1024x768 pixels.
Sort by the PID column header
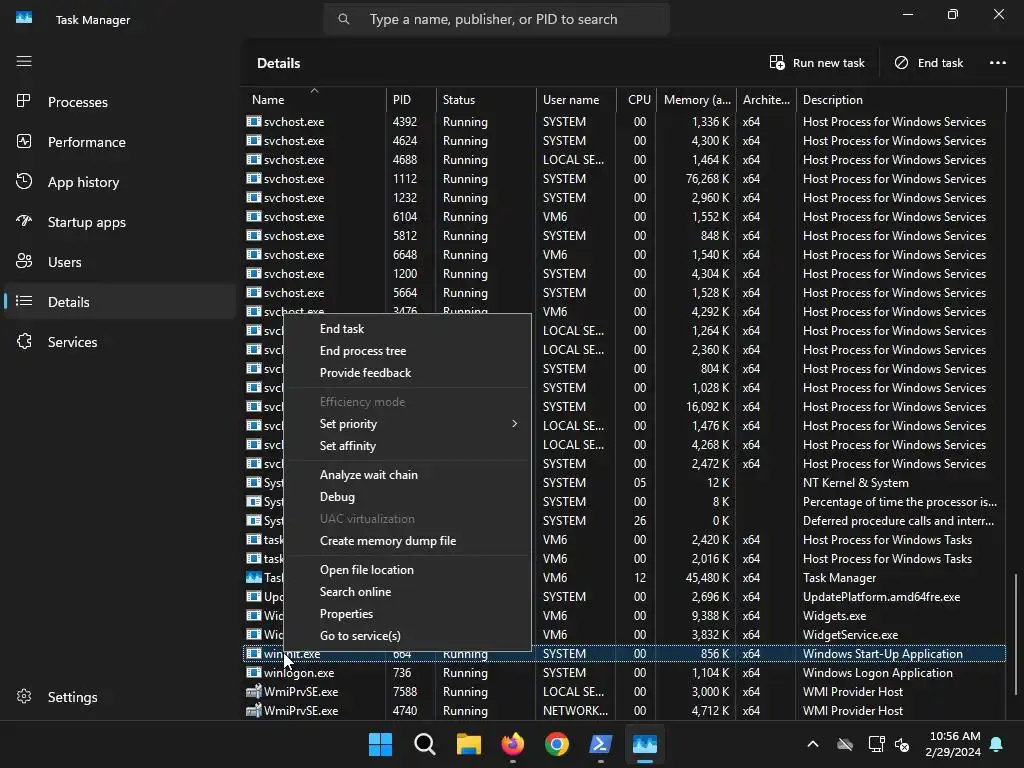point(411,100)
